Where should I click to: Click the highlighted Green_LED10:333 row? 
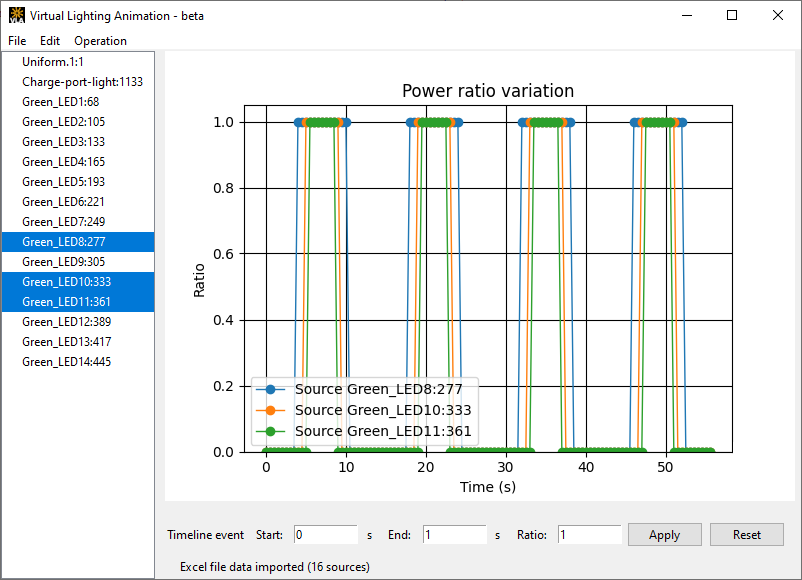pos(78,281)
